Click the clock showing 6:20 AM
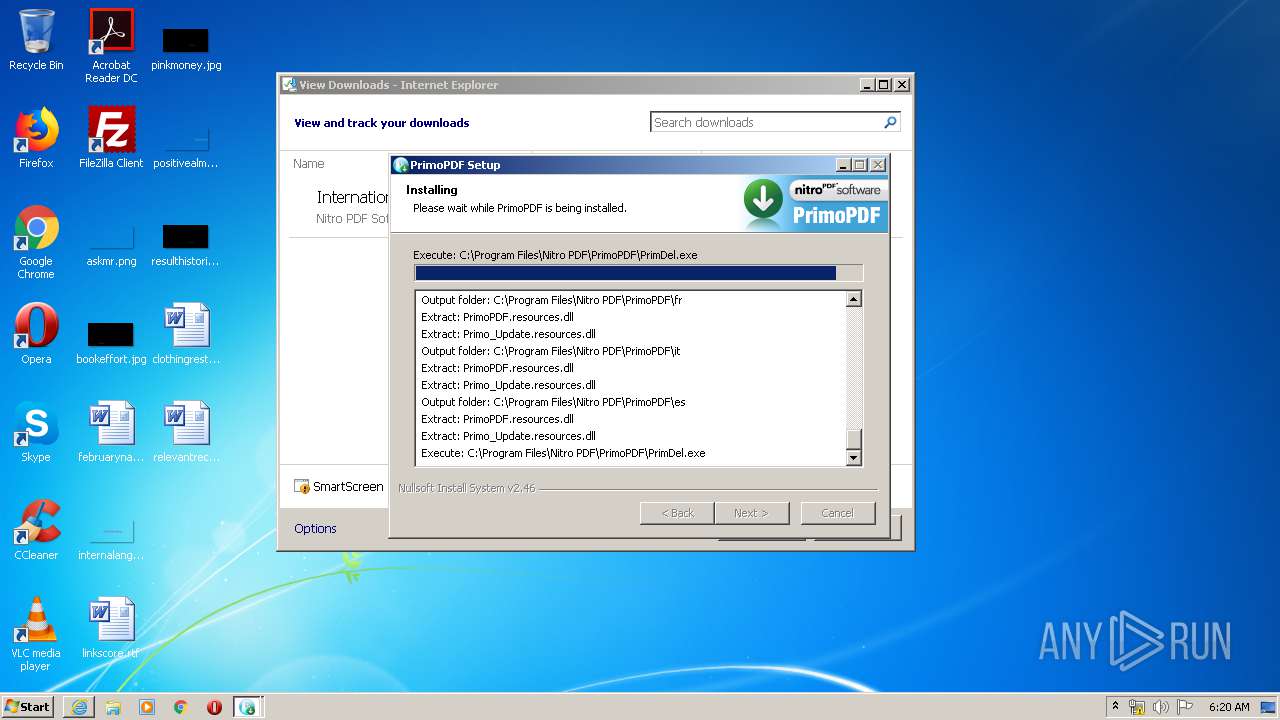Viewport: 1280px width, 720px height. click(1229, 707)
